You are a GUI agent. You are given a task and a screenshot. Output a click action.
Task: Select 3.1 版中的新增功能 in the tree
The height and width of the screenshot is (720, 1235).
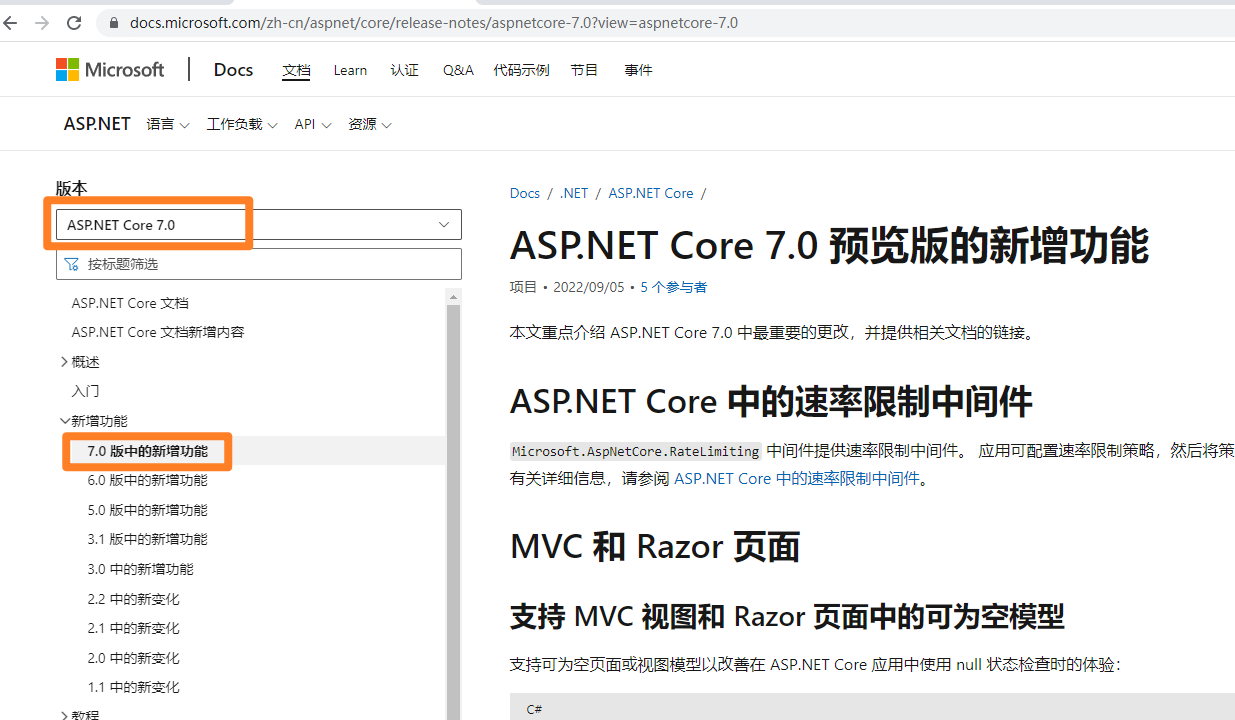tap(148, 539)
